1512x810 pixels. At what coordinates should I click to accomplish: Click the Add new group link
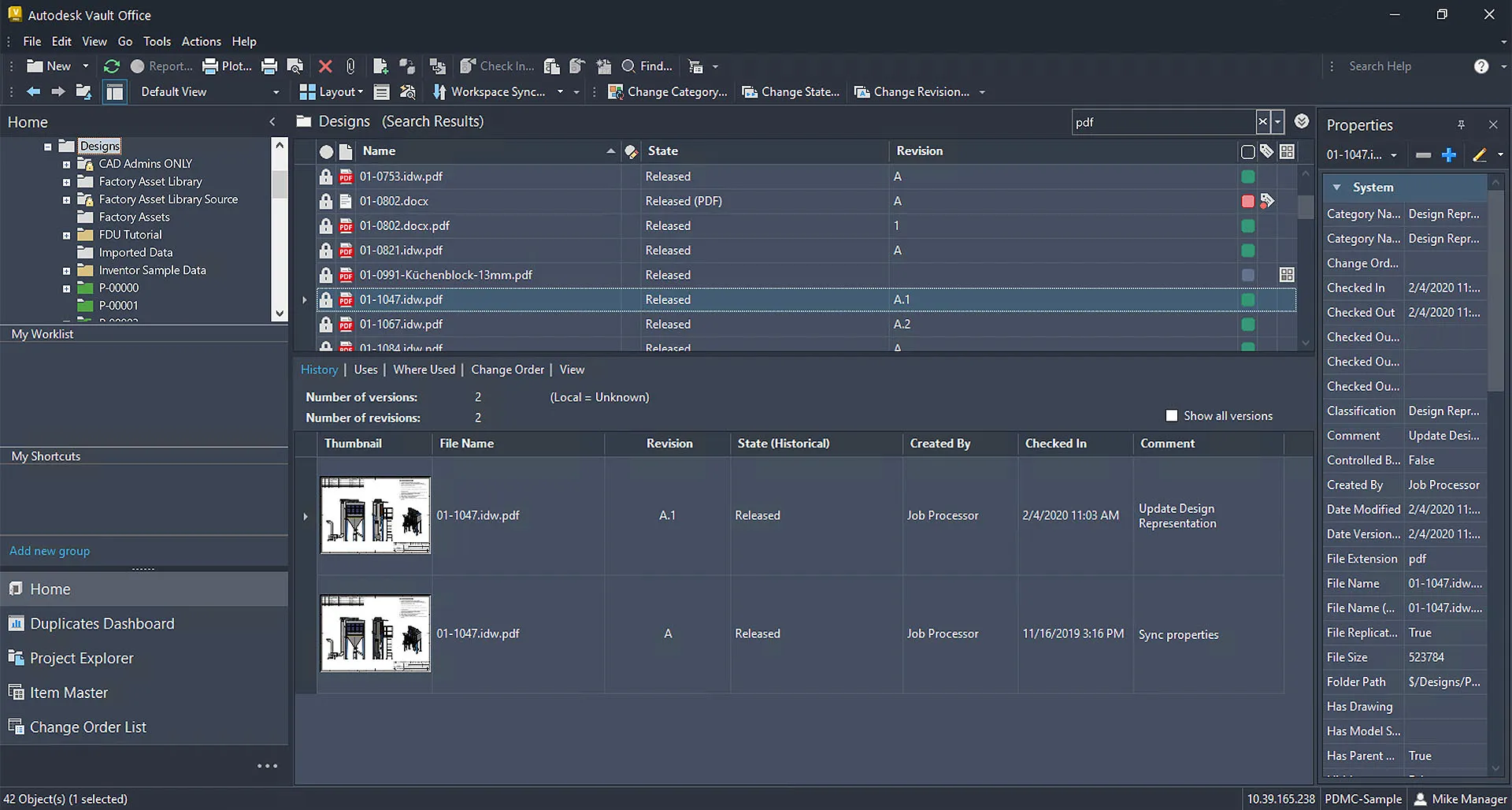(x=50, y=551)
